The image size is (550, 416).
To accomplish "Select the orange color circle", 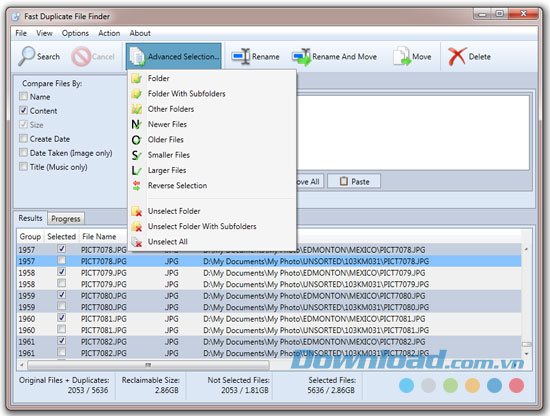I will (472, 385).
